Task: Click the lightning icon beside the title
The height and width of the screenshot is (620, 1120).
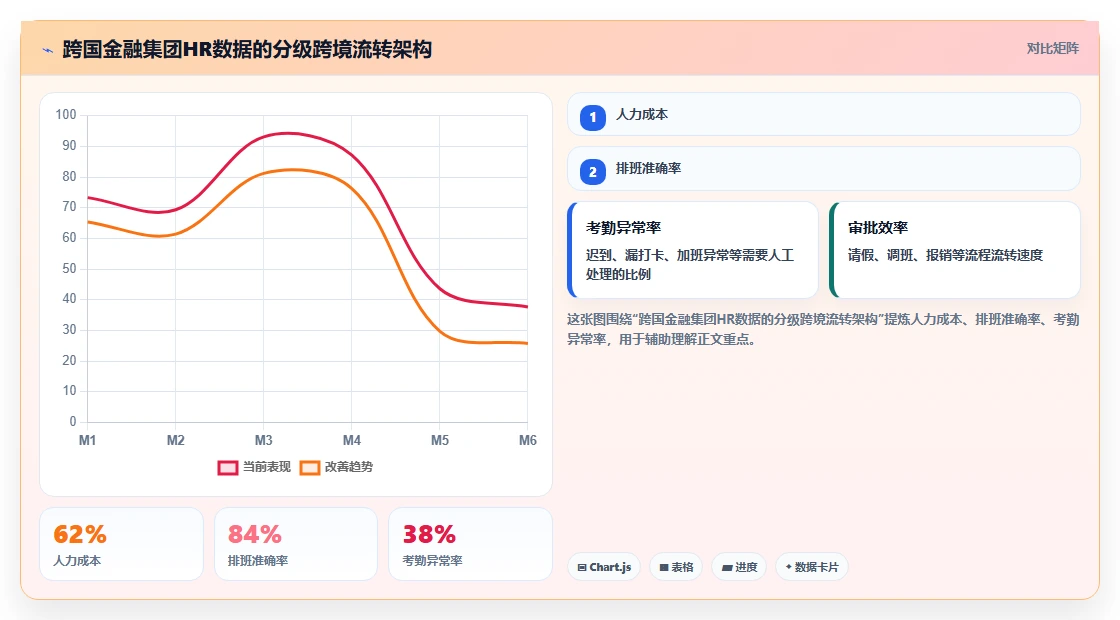Action: pos(48,50)
